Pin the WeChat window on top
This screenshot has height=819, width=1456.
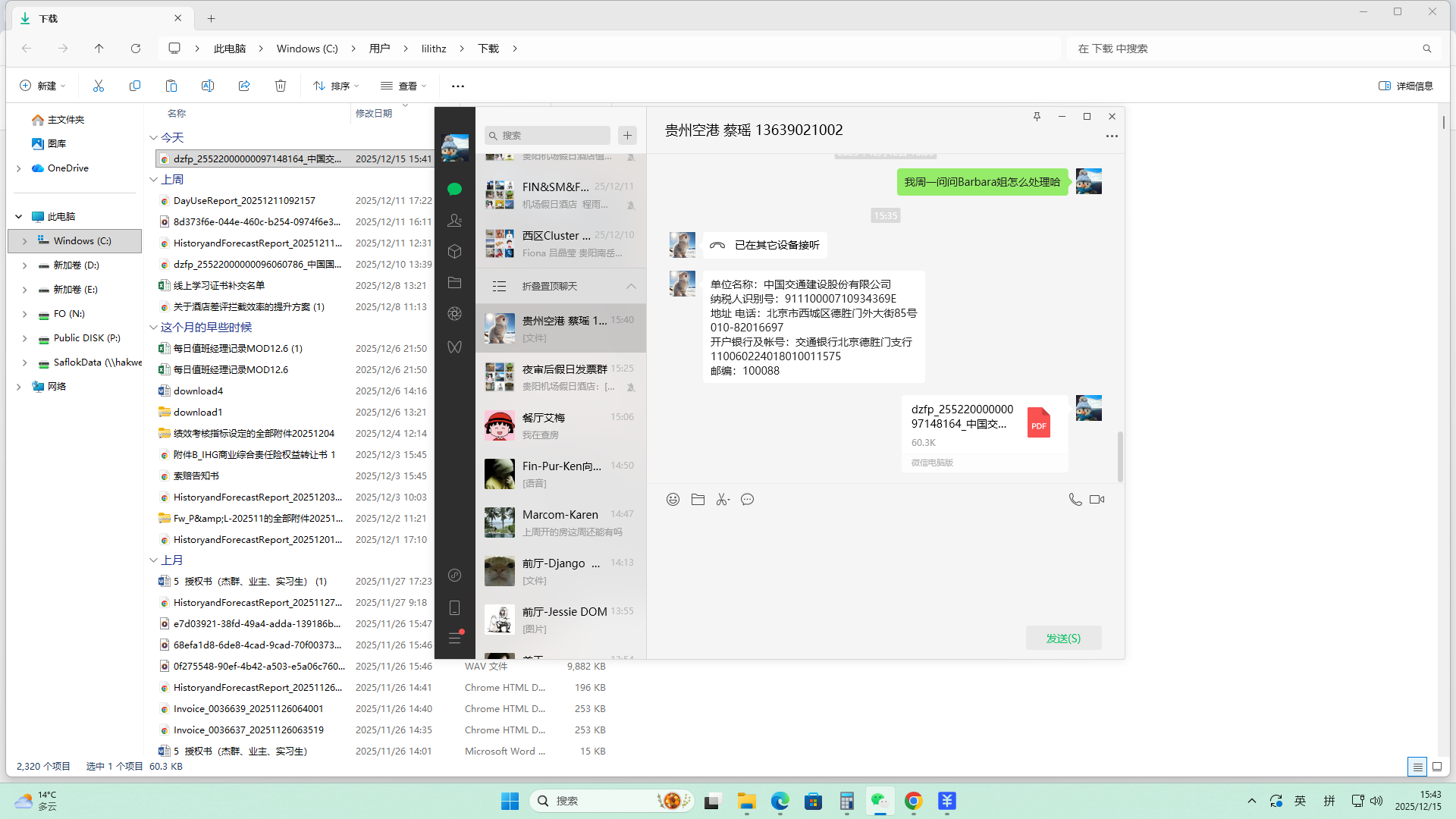(1037, 116)
